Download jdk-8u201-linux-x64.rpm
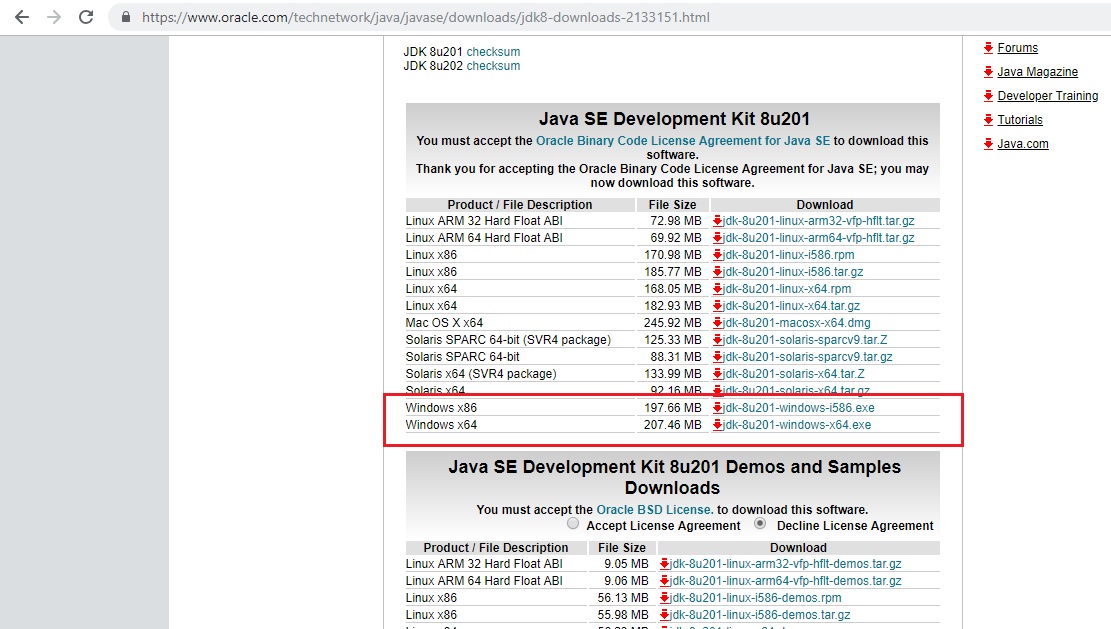 787,289
